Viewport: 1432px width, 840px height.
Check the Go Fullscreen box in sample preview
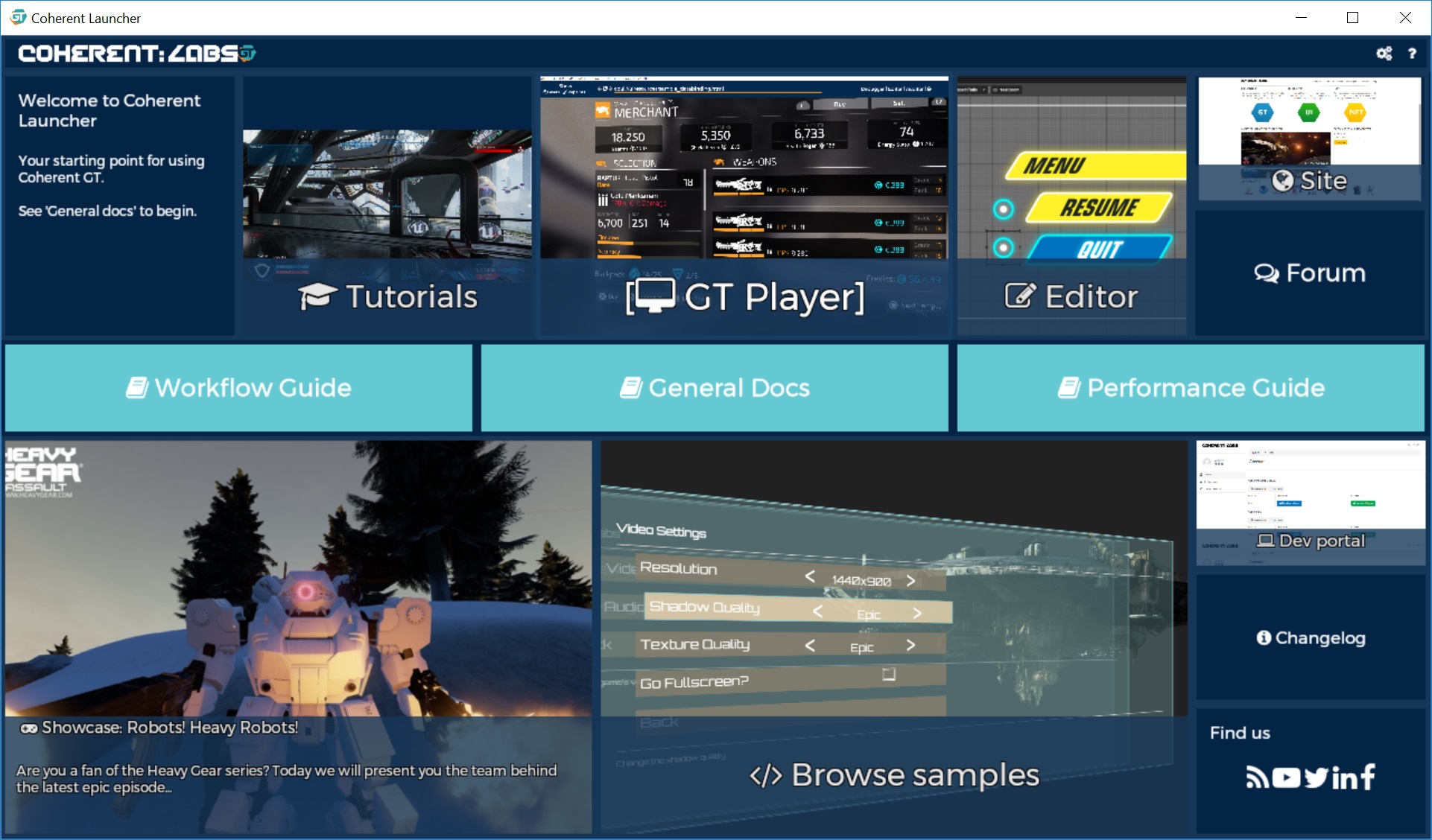(x=889, y=675)
